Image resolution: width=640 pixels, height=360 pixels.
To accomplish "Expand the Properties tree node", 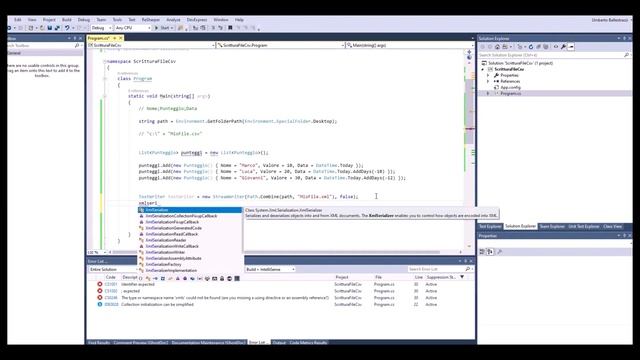I will click(488, 76).
